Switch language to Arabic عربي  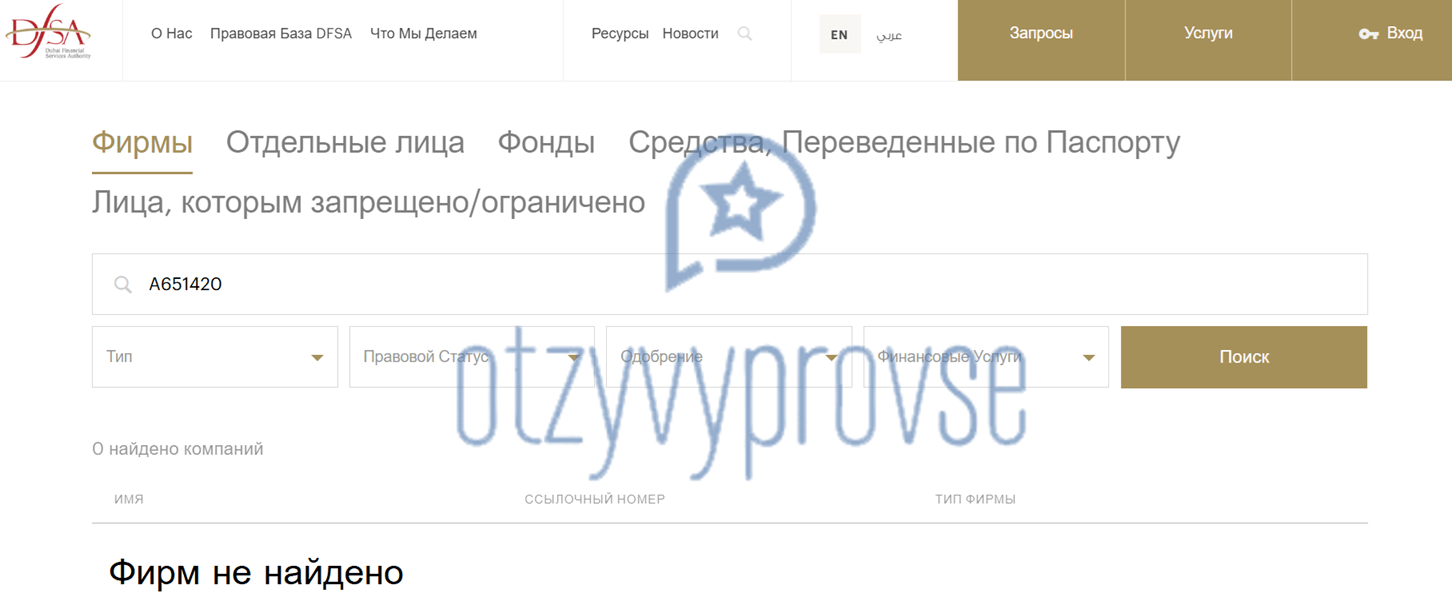coord(889,35)
